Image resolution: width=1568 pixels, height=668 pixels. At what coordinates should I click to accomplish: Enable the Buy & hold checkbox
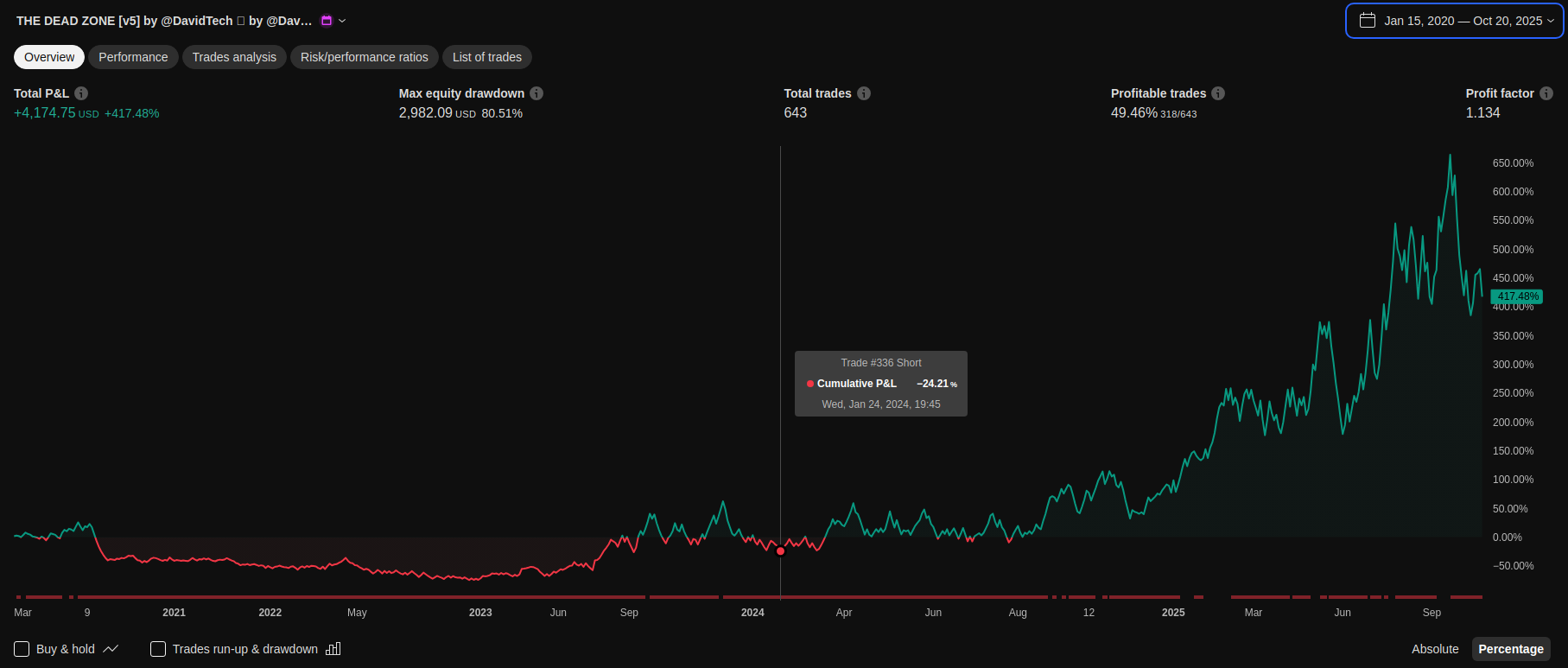(22, 649)
